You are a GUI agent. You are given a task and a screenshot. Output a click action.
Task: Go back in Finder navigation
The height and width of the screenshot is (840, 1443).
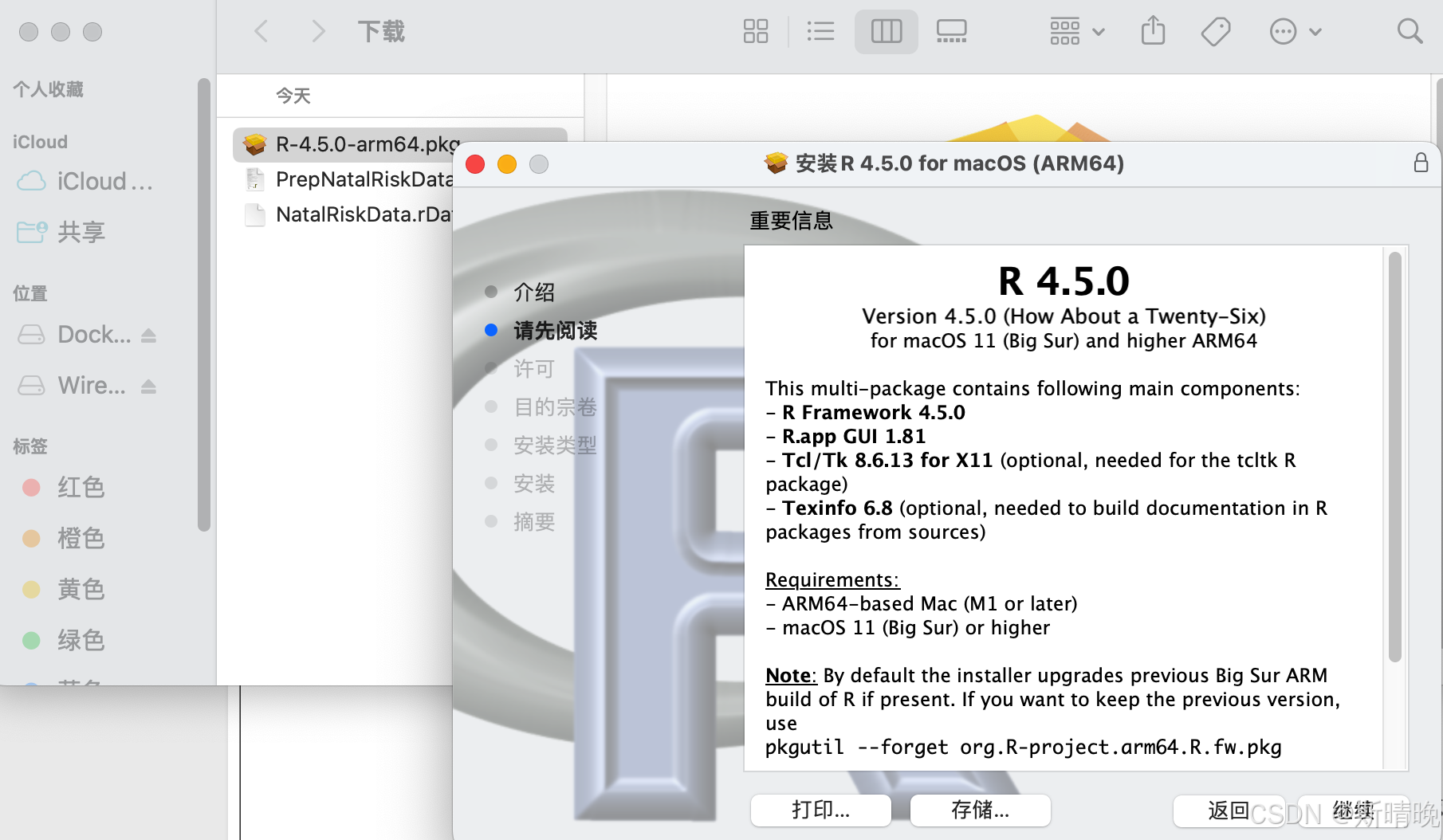[261, 32]
